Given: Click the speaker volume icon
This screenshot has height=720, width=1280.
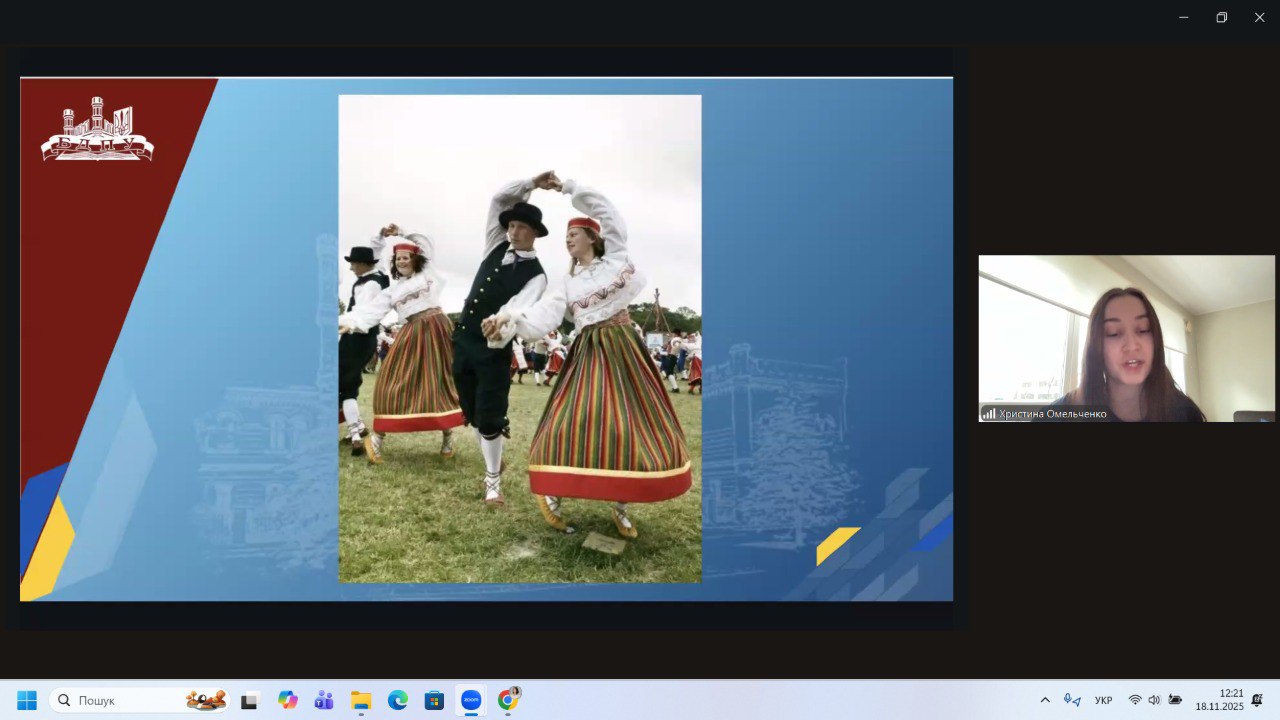Looking at the screenshot, I should [x=1154, y=700].
